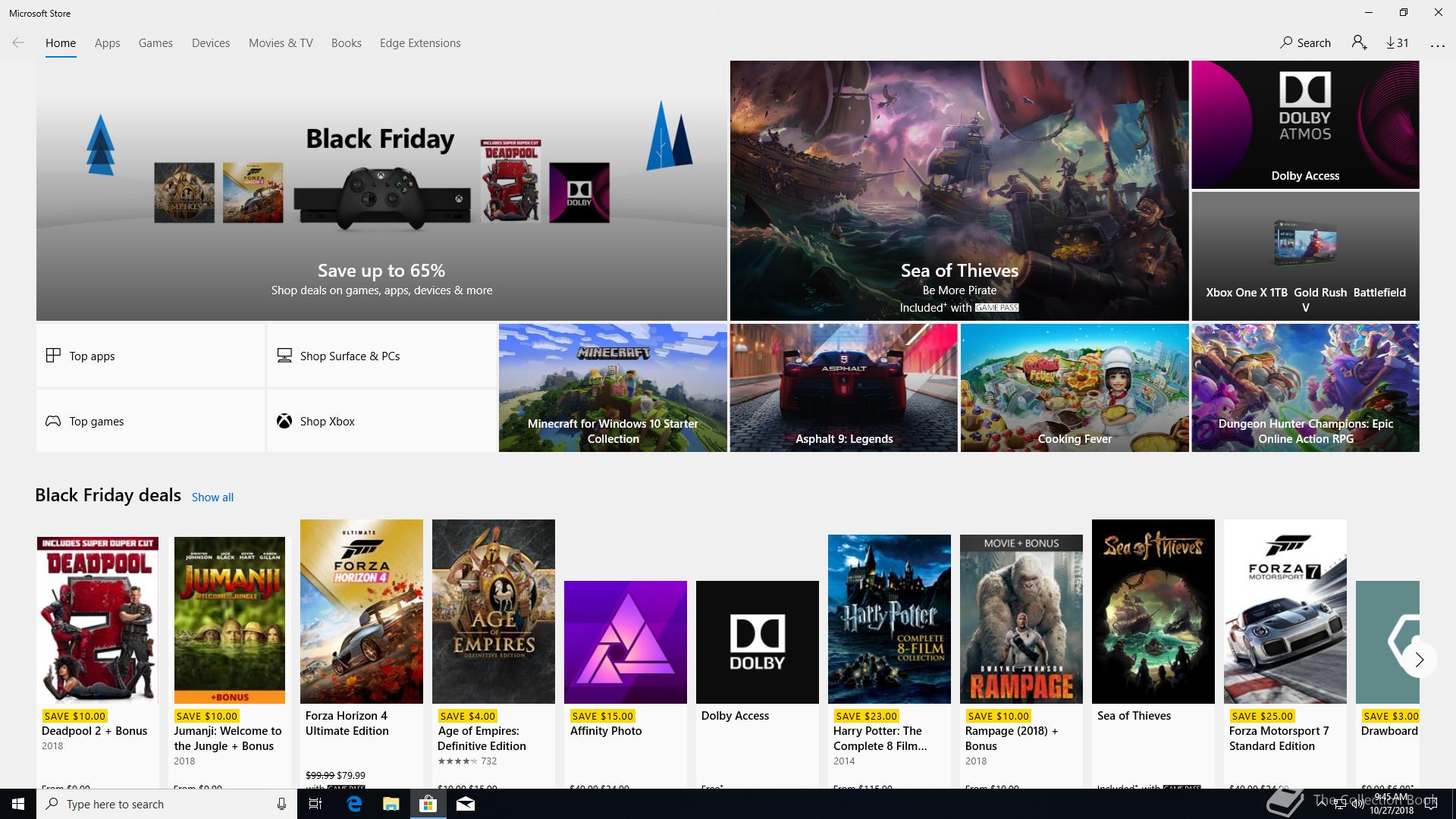Open the See more three-dots menu
This screenshot has width=1456, height=819.
point(1437,45)
